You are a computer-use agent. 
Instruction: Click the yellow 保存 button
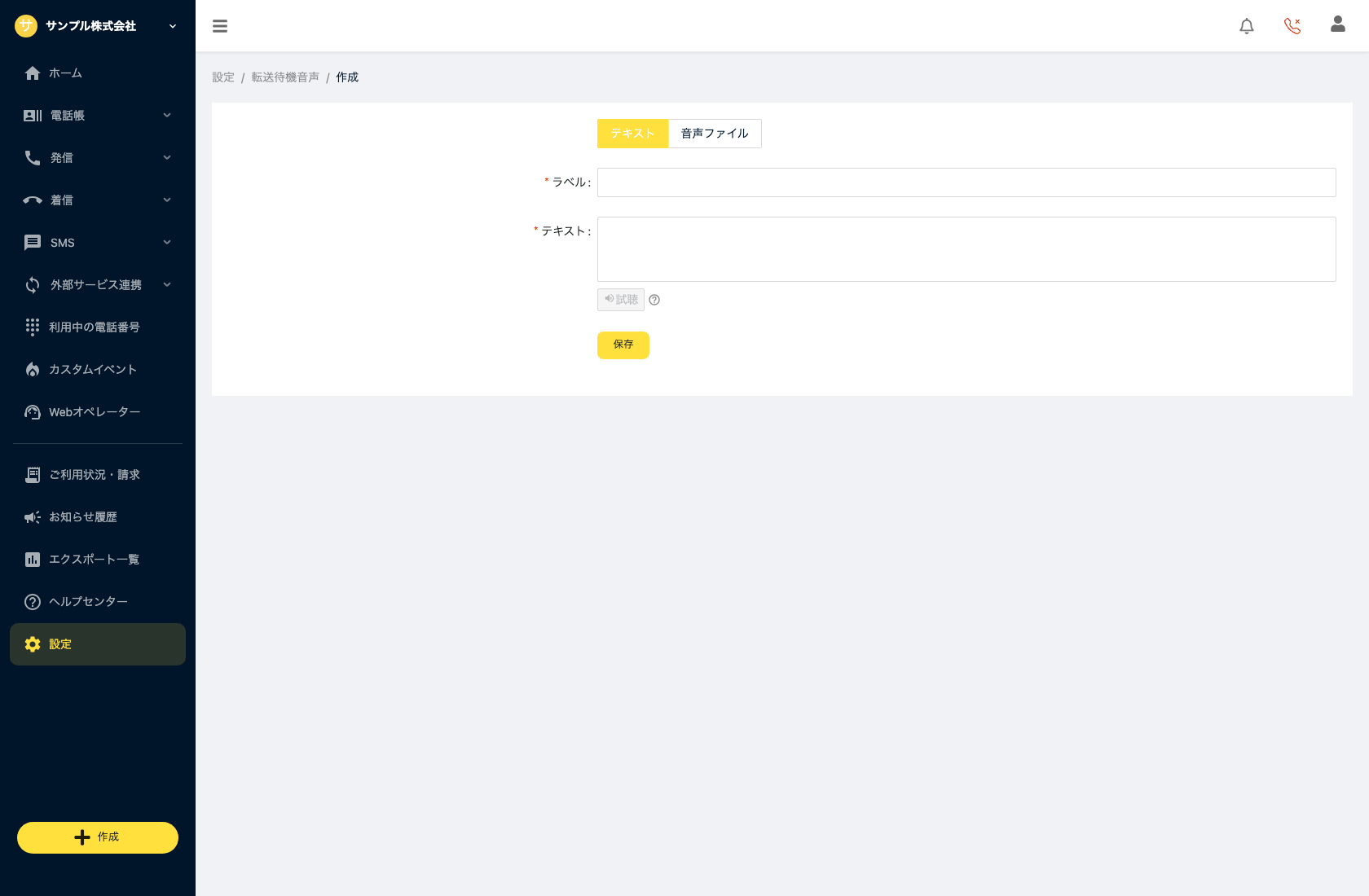[x=623, y=345]
